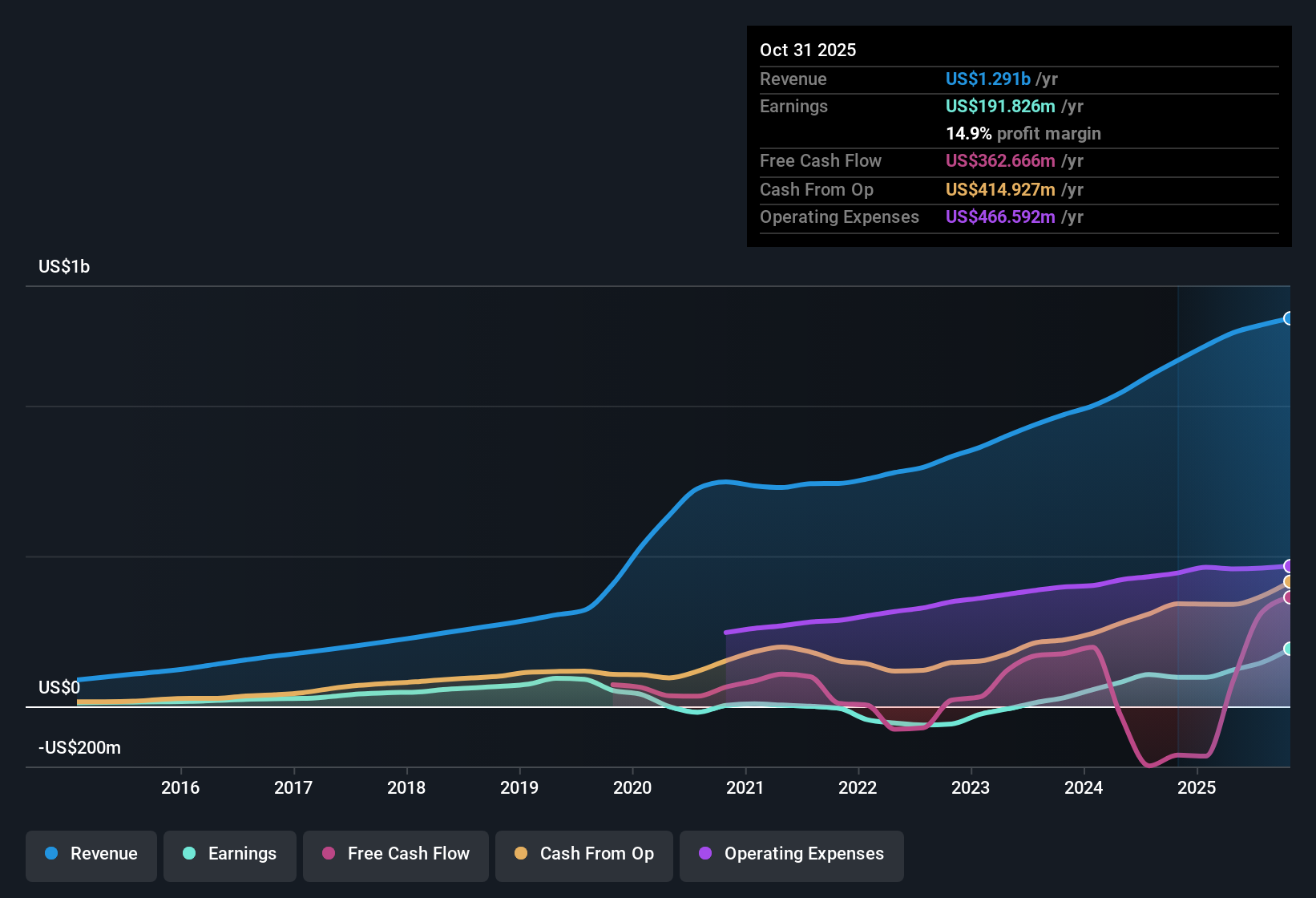The height and width of the screenshot is (898, 1316).
Task: Click the teal Earnings legend dot
Action: tap(188, 854)
